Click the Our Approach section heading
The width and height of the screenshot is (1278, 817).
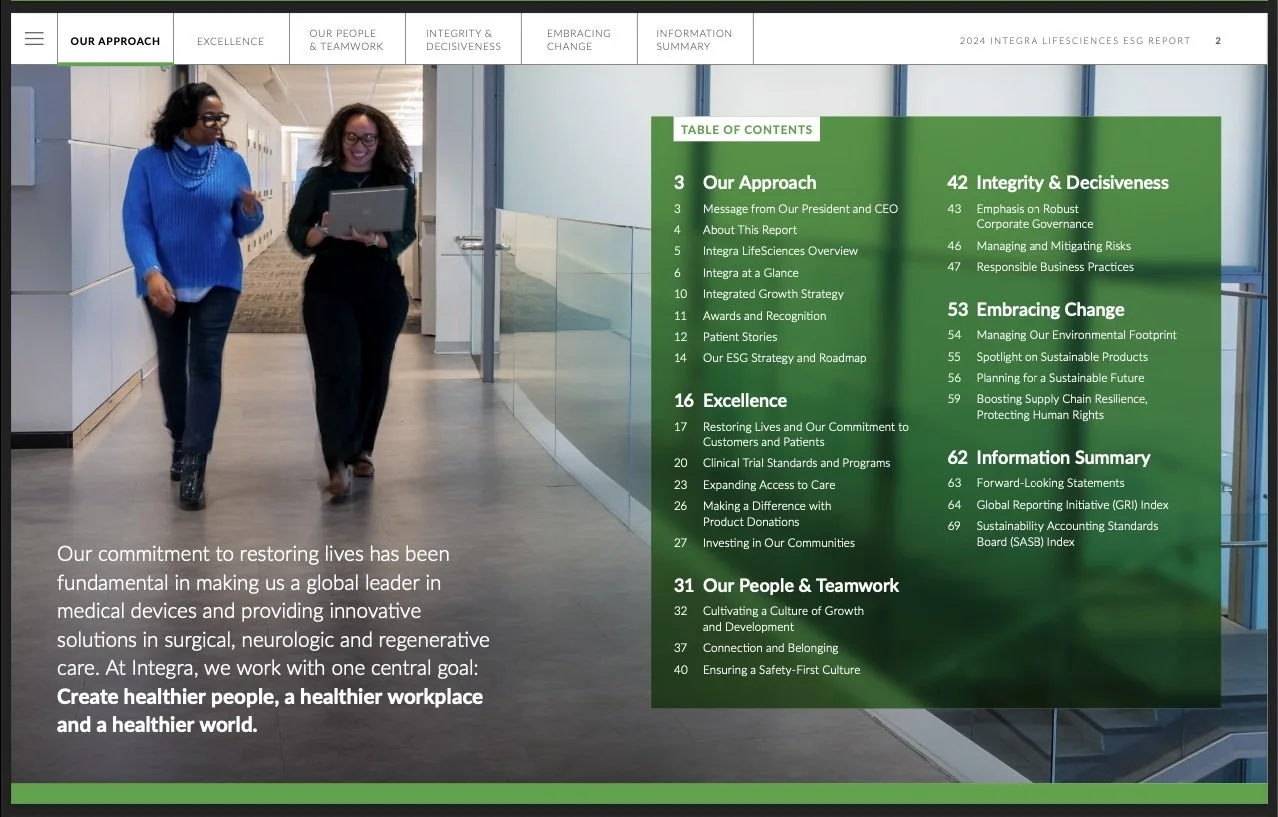tap(745, 183)
